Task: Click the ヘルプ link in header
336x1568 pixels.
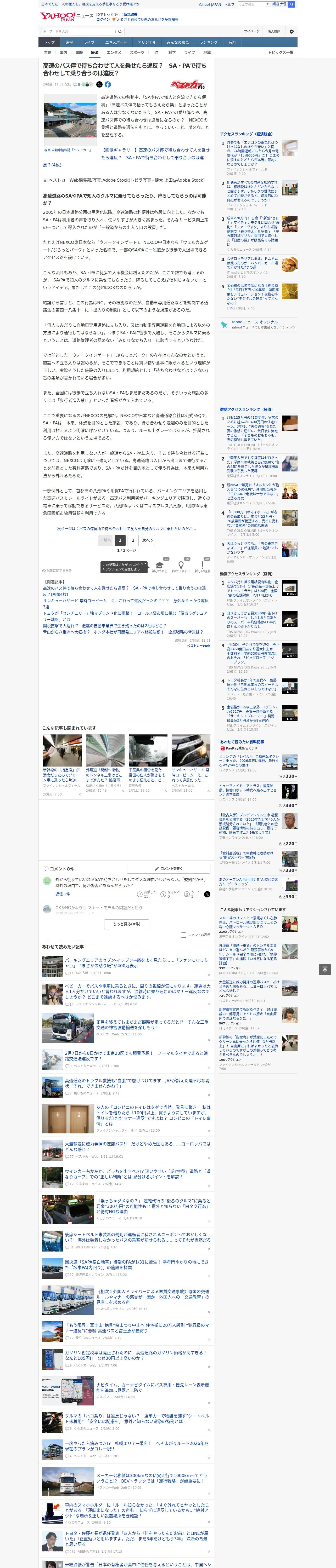Action: point(229,4)
